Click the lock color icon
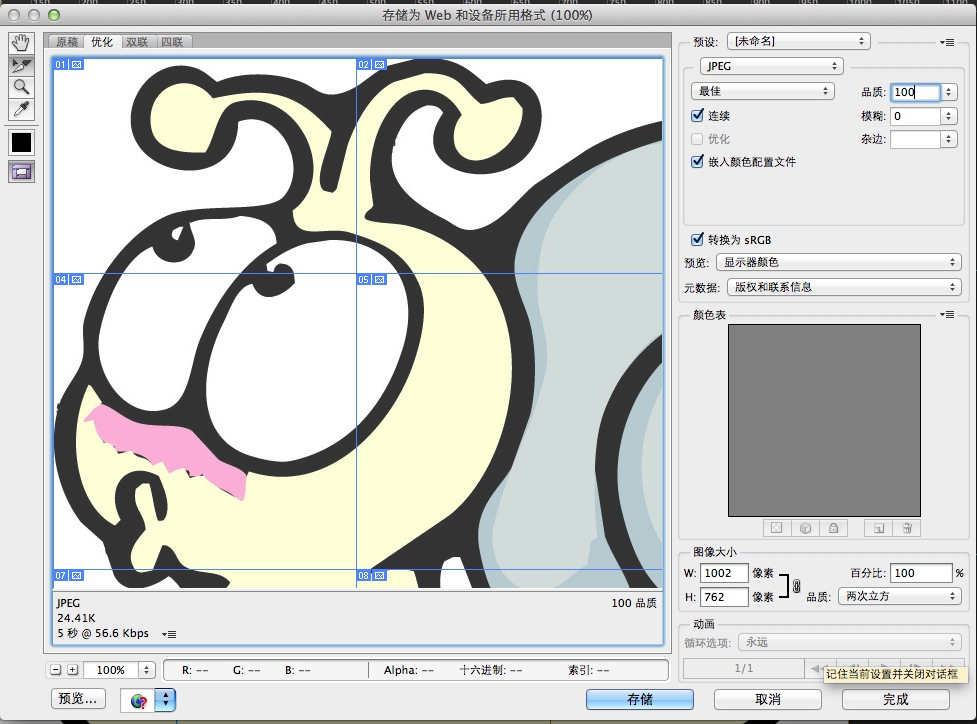This screenshot has width=977, height=724. 834,528
